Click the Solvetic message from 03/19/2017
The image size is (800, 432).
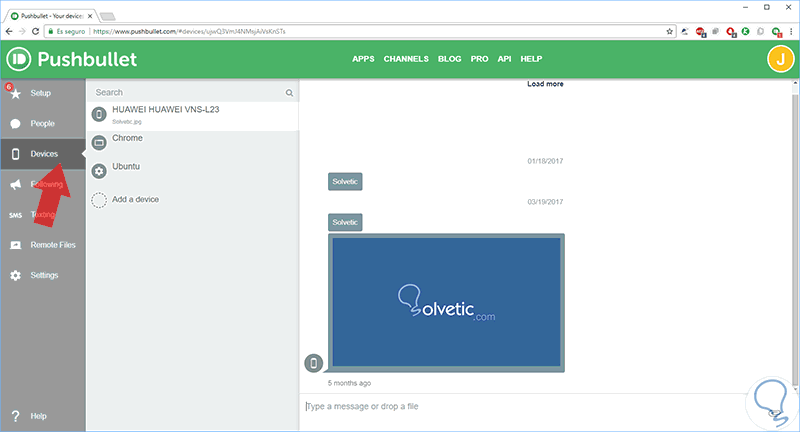(345, 222)
